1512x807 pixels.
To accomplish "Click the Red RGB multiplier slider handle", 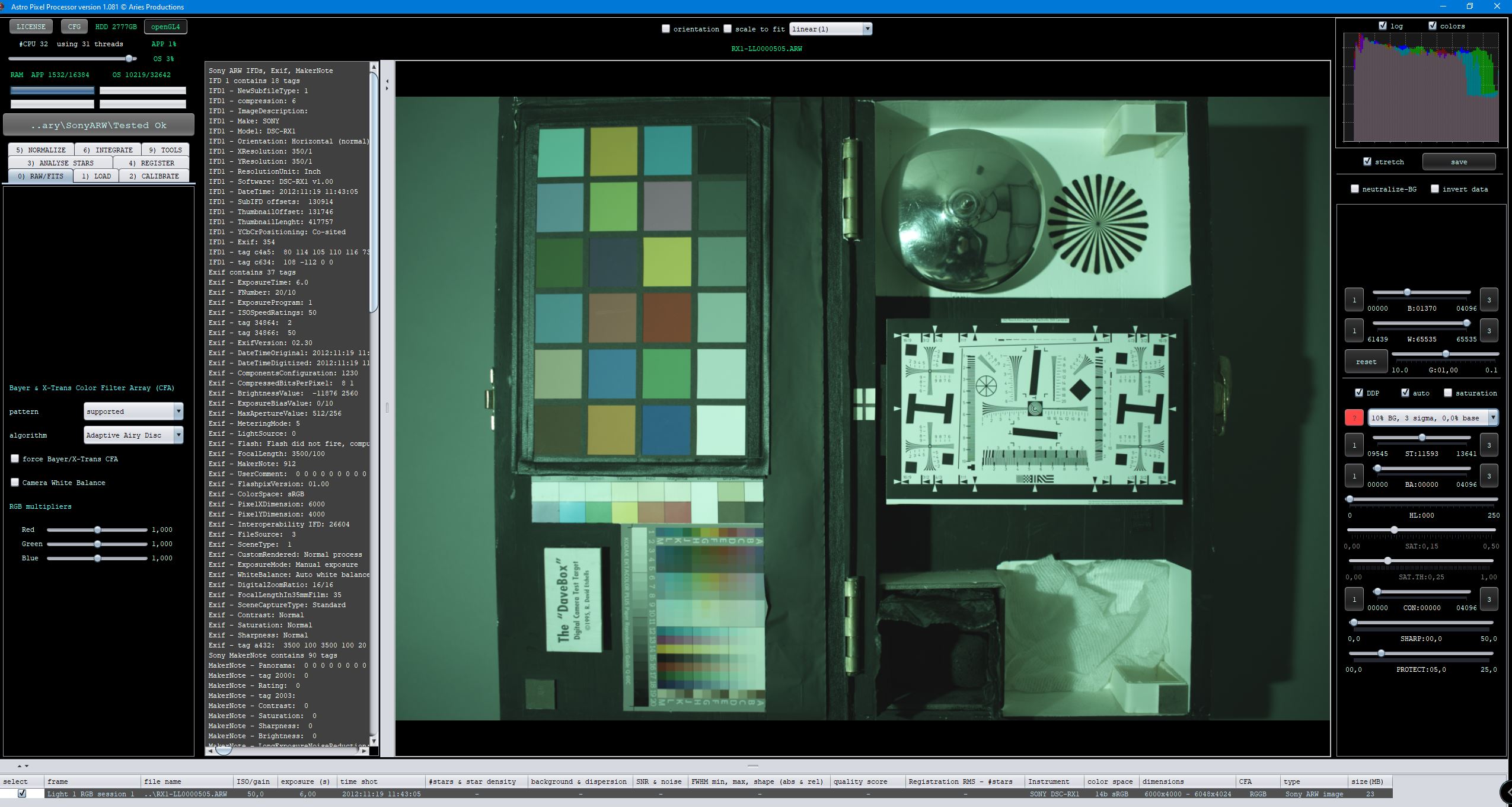I will pyautogui.click(x=97, y=530).
